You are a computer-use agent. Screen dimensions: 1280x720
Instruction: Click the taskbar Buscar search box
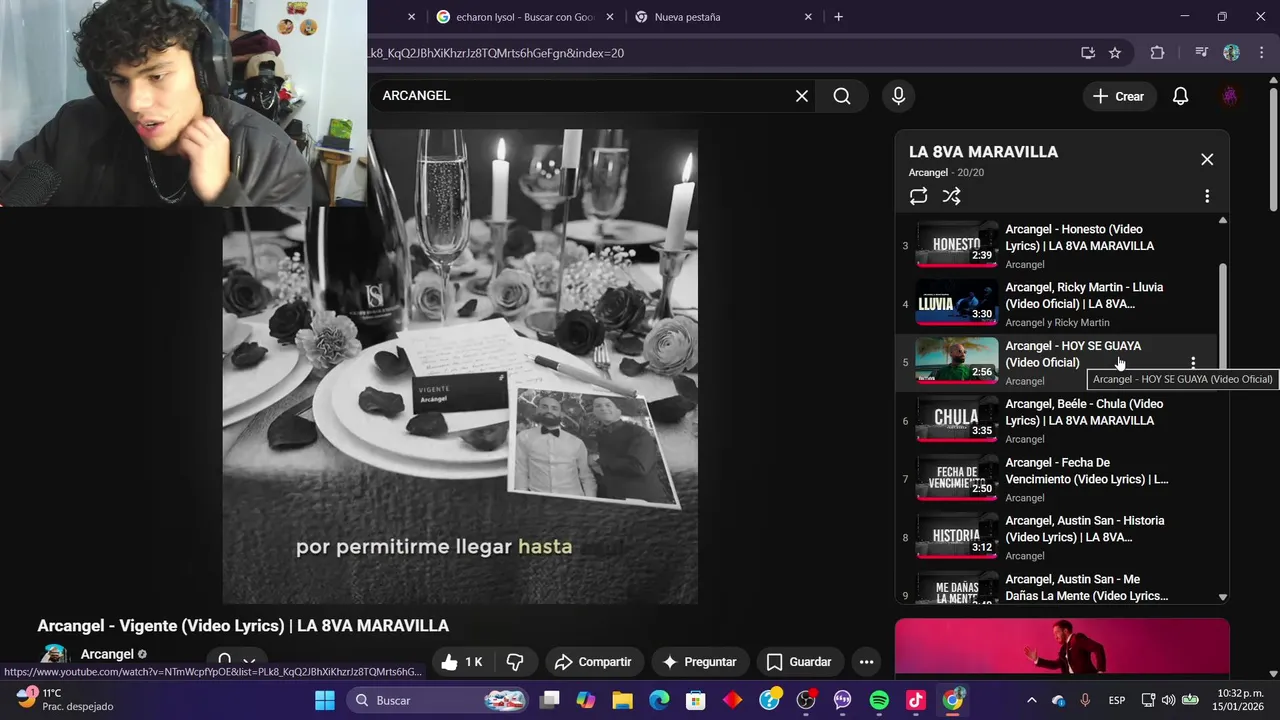coord(437,700)
